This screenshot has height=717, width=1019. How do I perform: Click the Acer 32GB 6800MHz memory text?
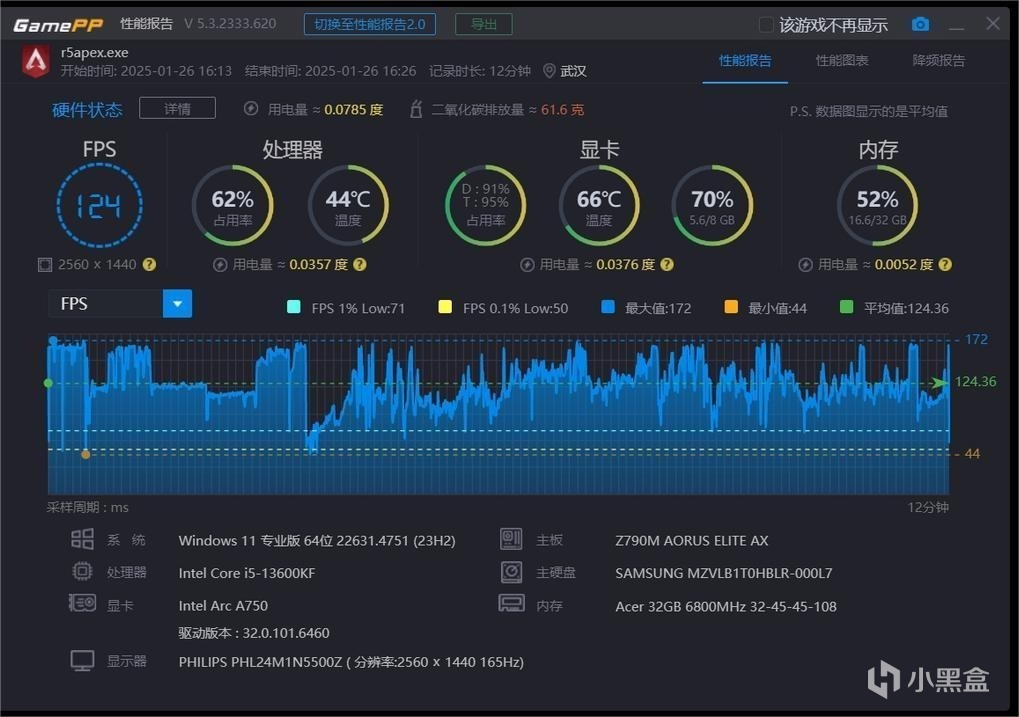click(x=726, y=606)
